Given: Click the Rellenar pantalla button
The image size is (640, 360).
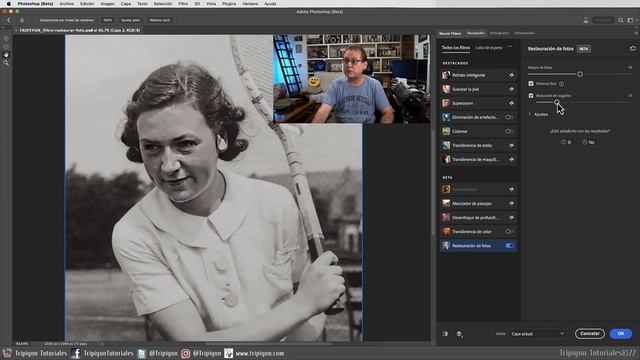Looking at the screenshot, I should pyautogui.click(x=160, y=20).
